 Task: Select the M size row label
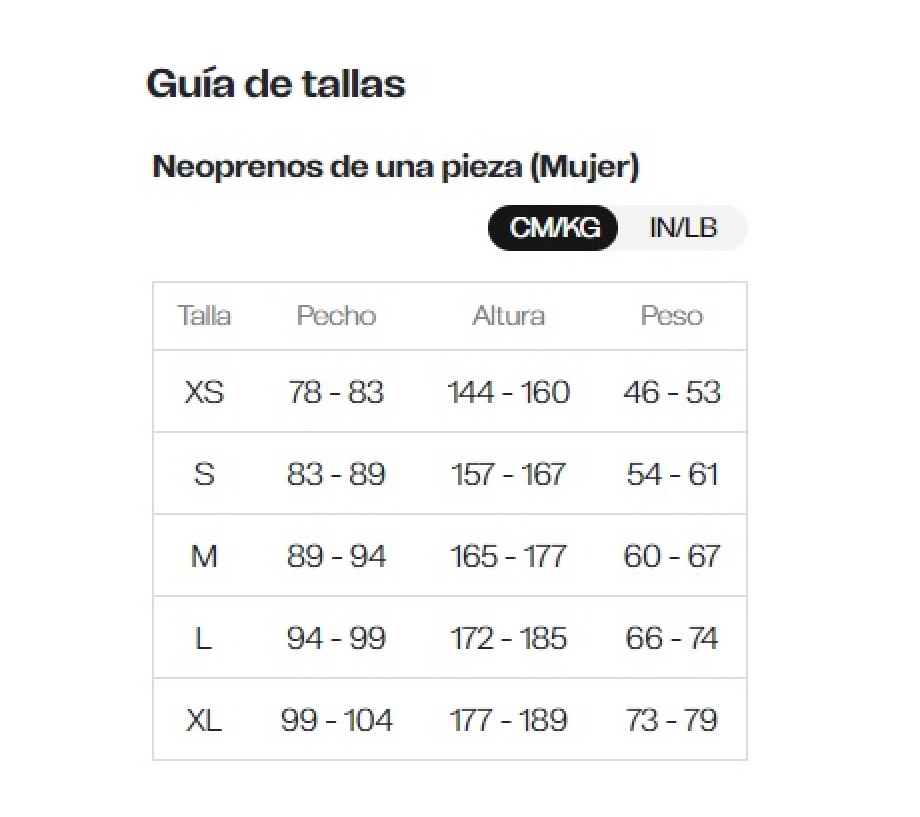(204, 556)
